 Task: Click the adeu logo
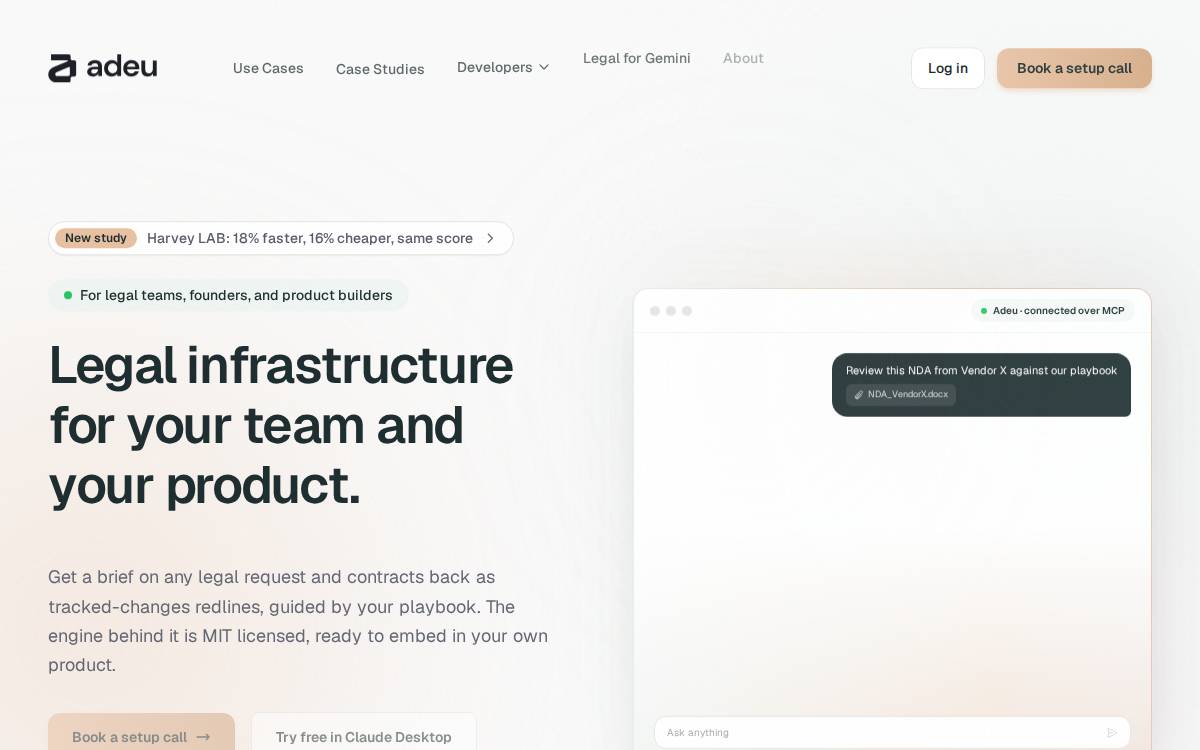[x=103, y=68]
